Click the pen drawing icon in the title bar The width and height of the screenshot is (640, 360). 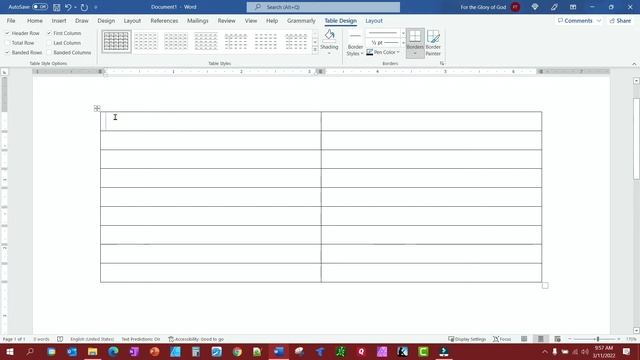pos(554,7)
